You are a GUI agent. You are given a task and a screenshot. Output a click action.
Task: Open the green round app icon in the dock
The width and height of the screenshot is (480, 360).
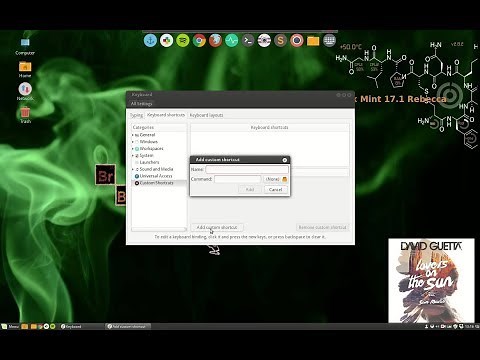click(183, 41)
